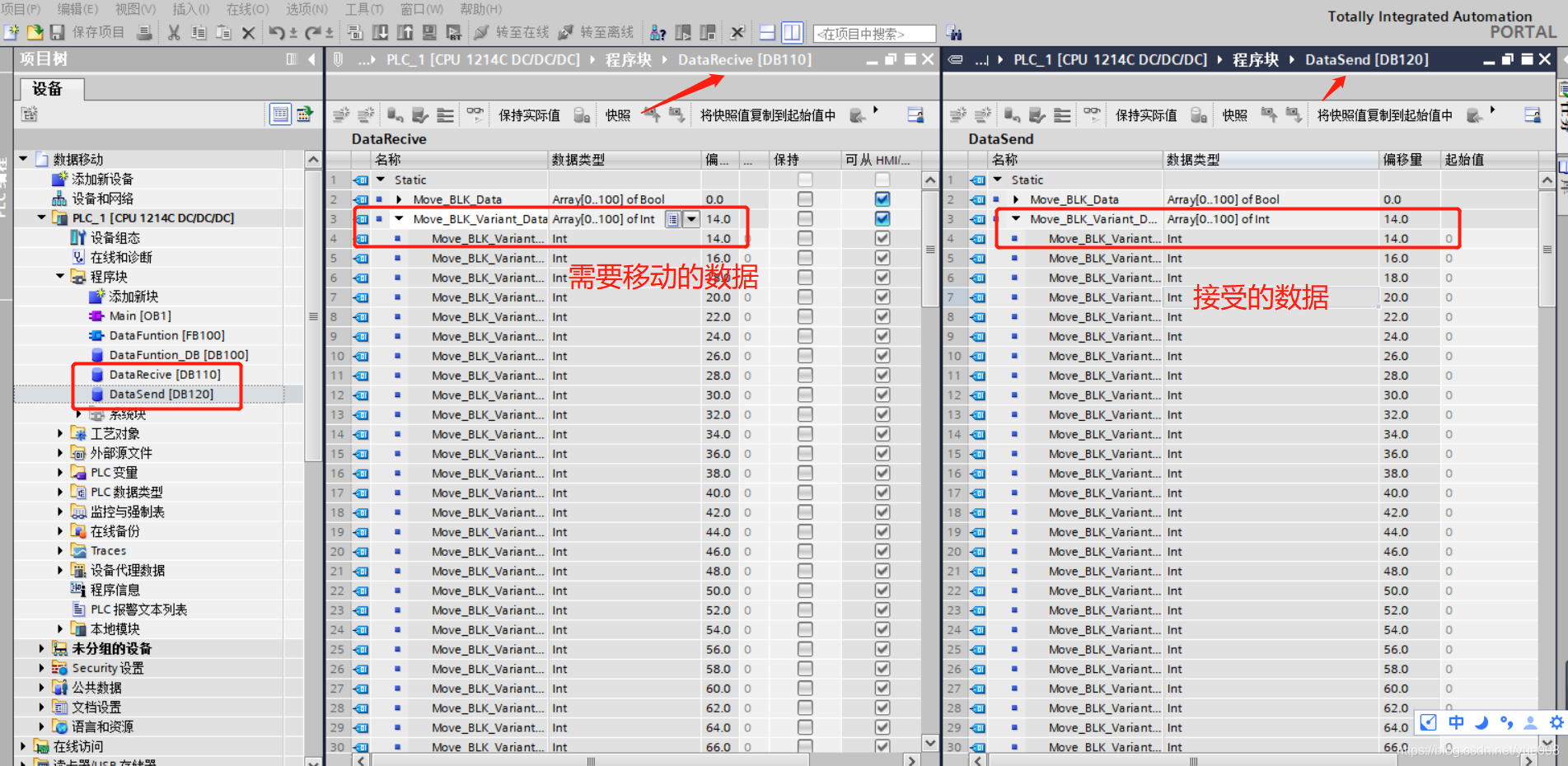The width and height of the screenshot is (1568, 766).
Task: Toggle 保持 checkbox on offset 16.0 row
Action: point(805,258)
